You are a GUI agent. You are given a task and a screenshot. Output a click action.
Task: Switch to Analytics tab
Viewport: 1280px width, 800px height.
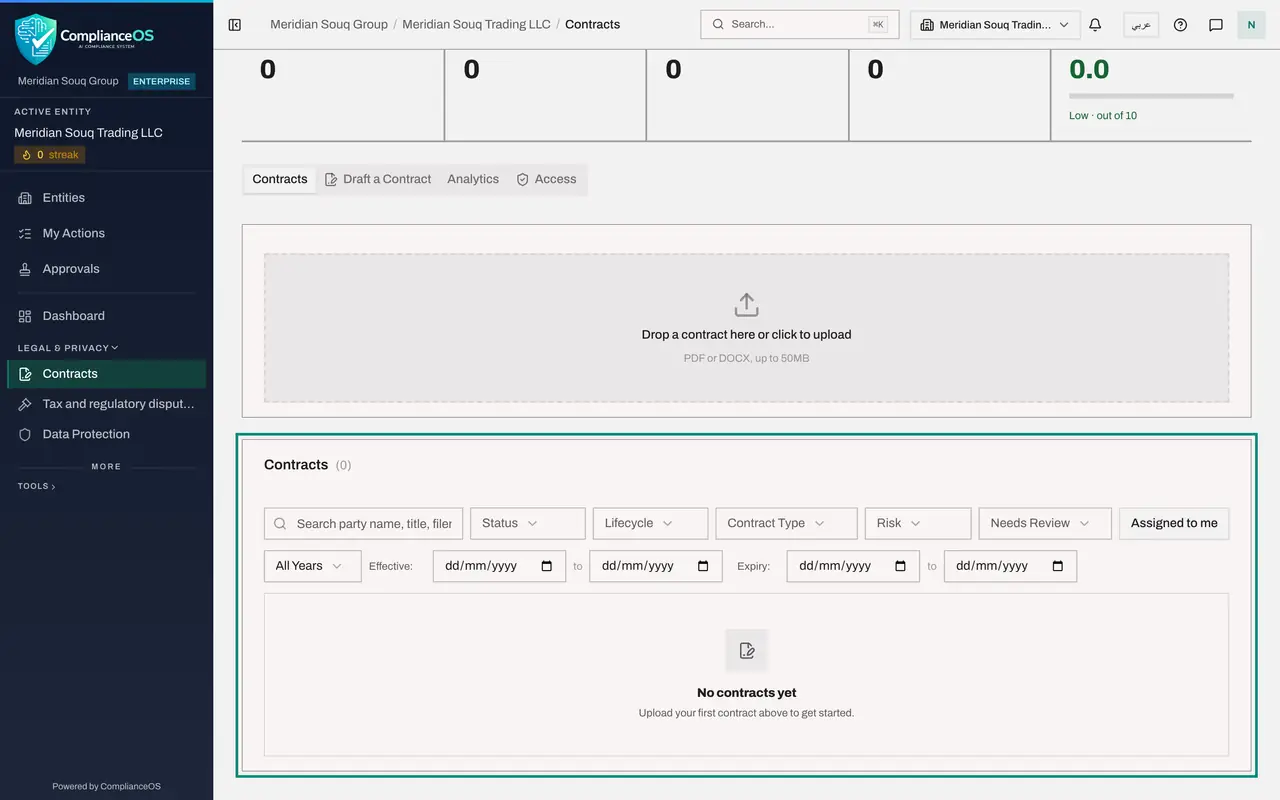pos(473,179)
